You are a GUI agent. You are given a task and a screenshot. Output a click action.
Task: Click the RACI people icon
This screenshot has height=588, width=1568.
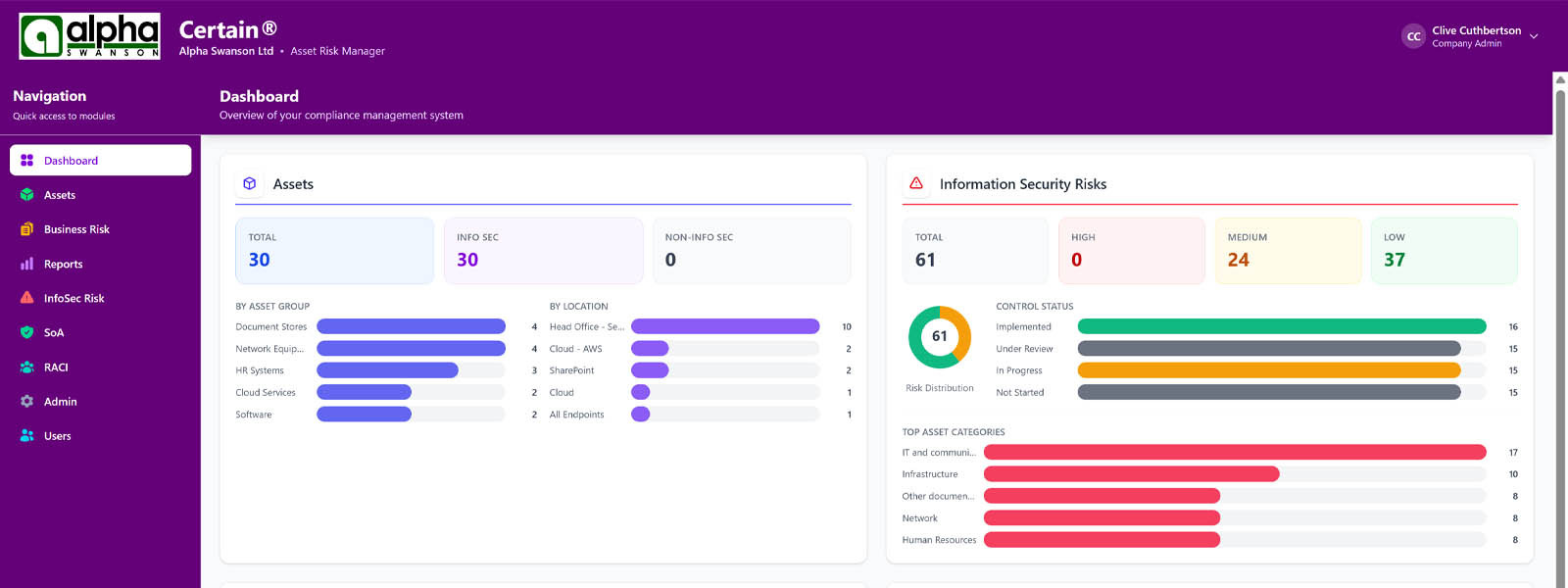[27, 367]
